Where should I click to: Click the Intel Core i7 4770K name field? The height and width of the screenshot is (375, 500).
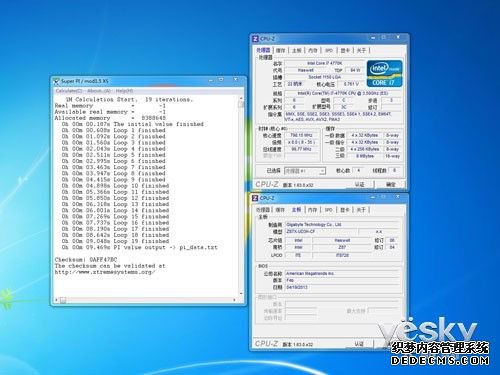324,63
